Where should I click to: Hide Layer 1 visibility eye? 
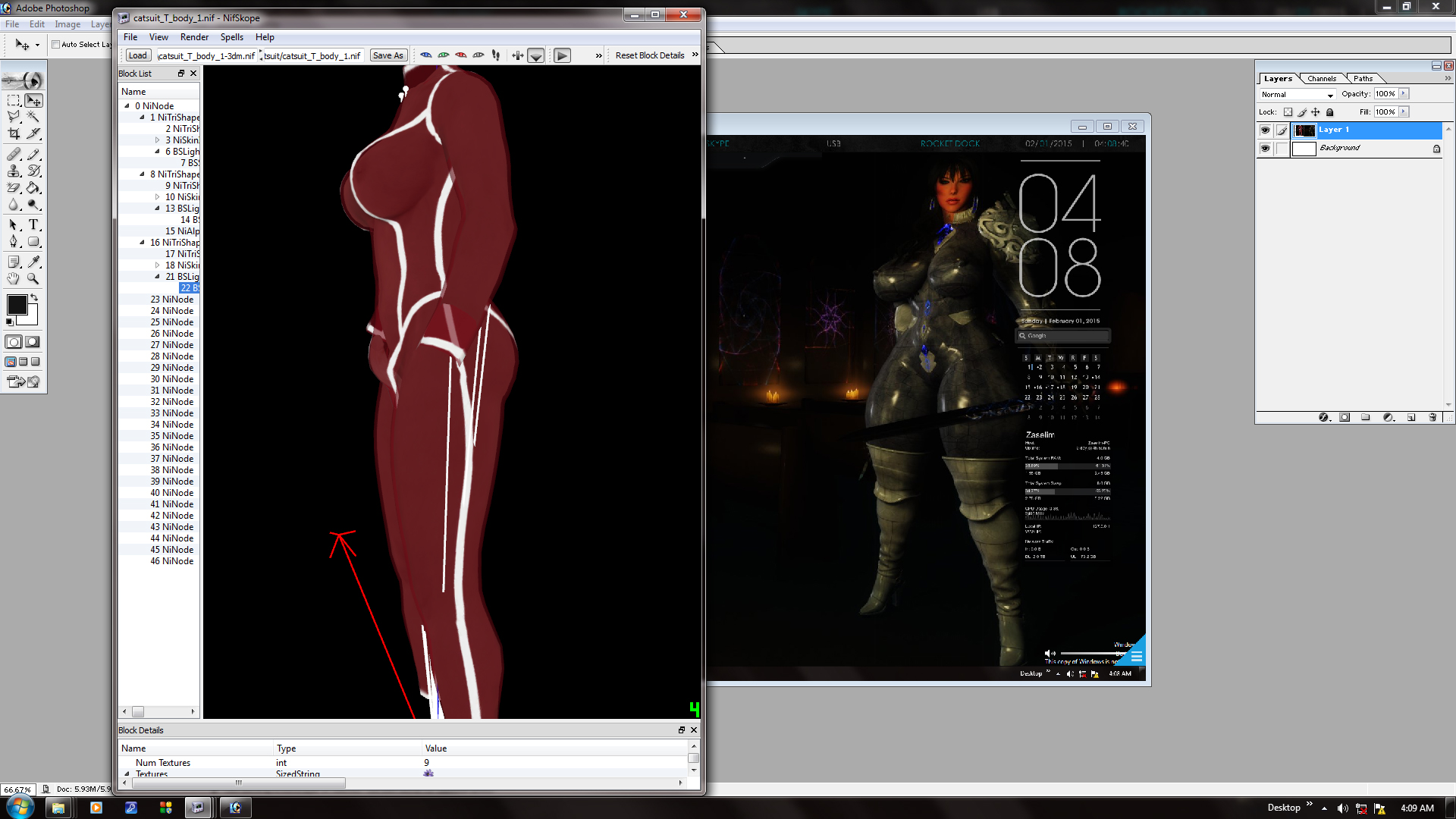tap(1265, 130)
